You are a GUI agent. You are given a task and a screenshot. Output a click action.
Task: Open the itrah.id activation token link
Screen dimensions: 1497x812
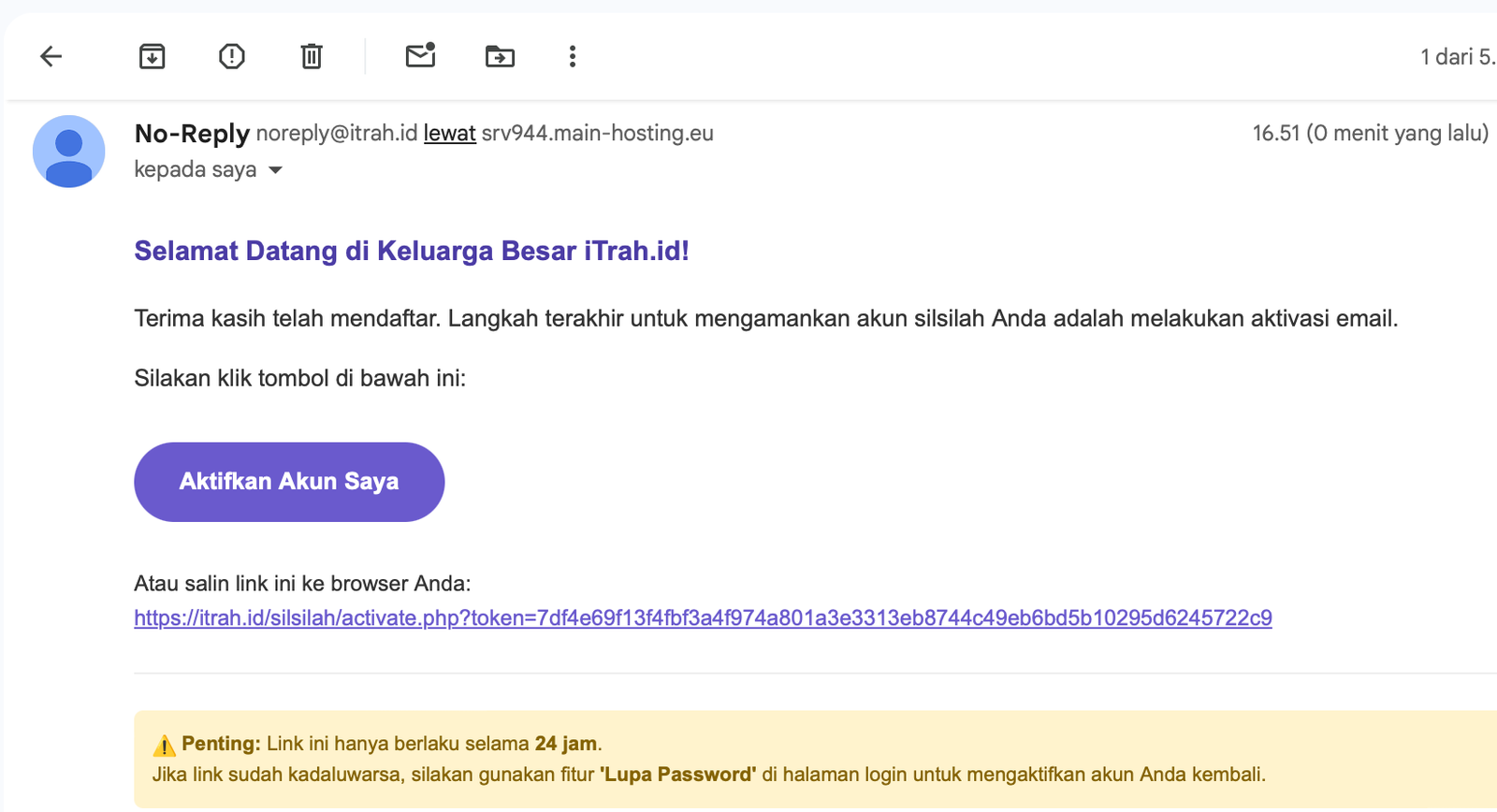tap(703, 618)
